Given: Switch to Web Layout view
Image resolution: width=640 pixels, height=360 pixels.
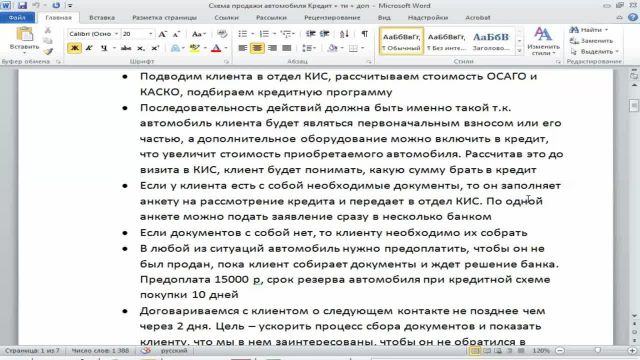Looking at the screenshot, I should click(498, 351).
